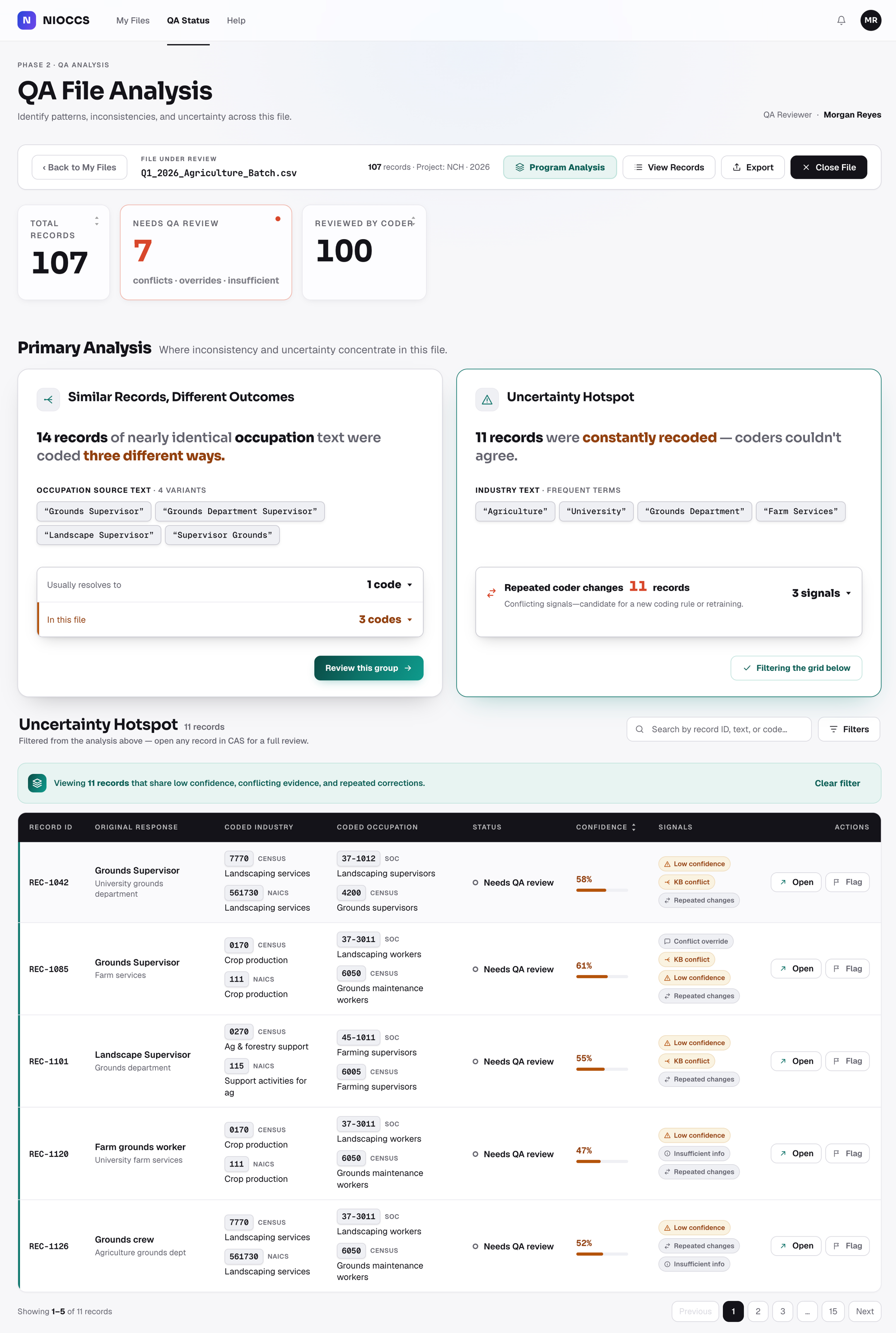
Task: Click the search magnifier icon
Action: click(639, 729)
